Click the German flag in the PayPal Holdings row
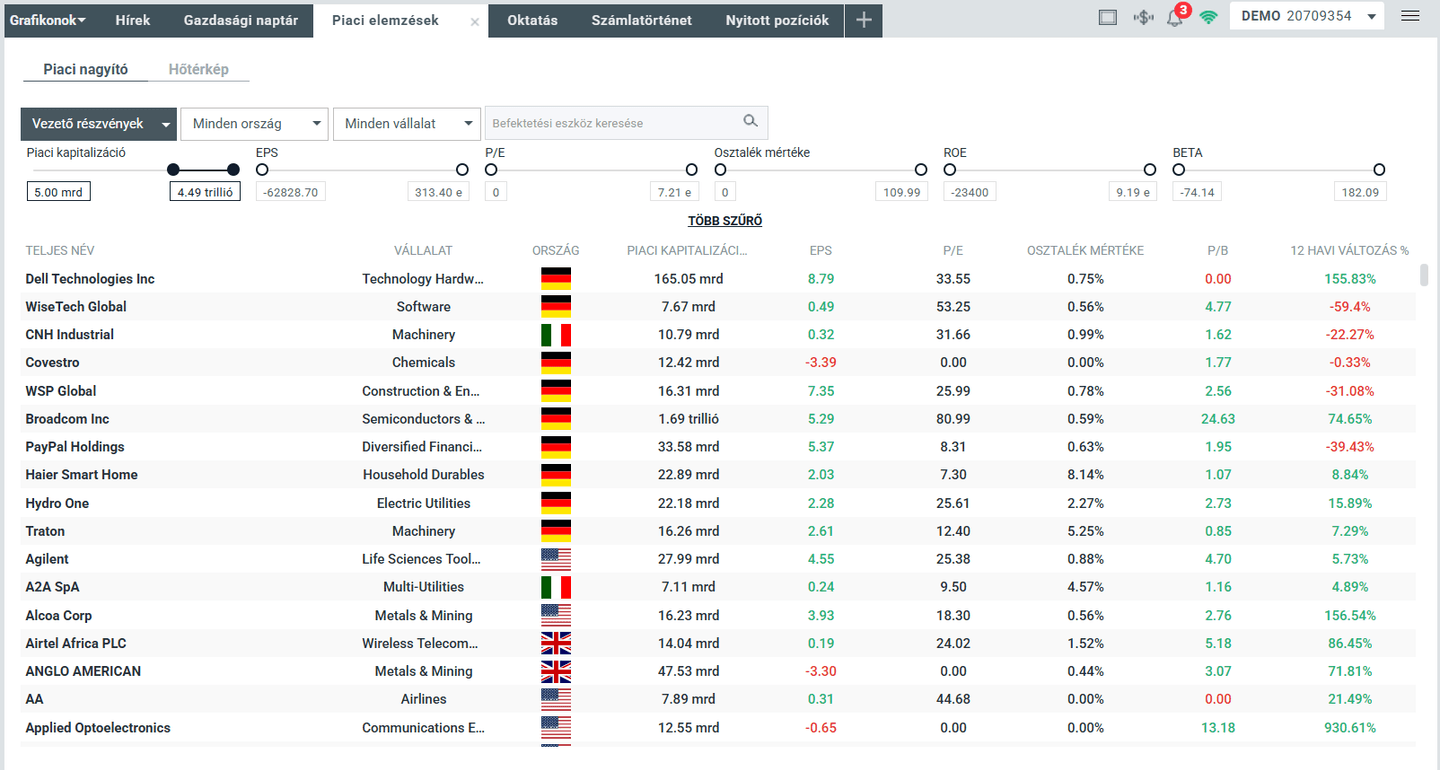This screenshot has height=770, width=1440. coord(556,447)
